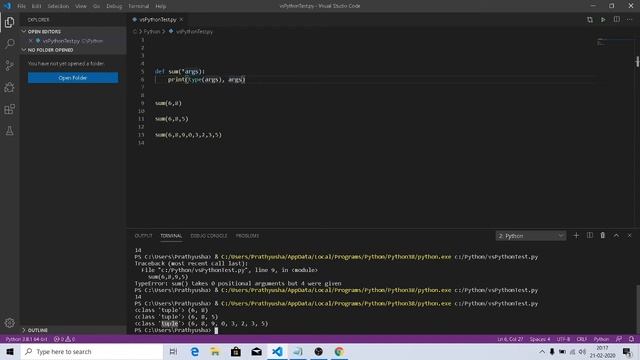
Task: Open File Explorer from taskbar
Action: (x=215, y=351)
